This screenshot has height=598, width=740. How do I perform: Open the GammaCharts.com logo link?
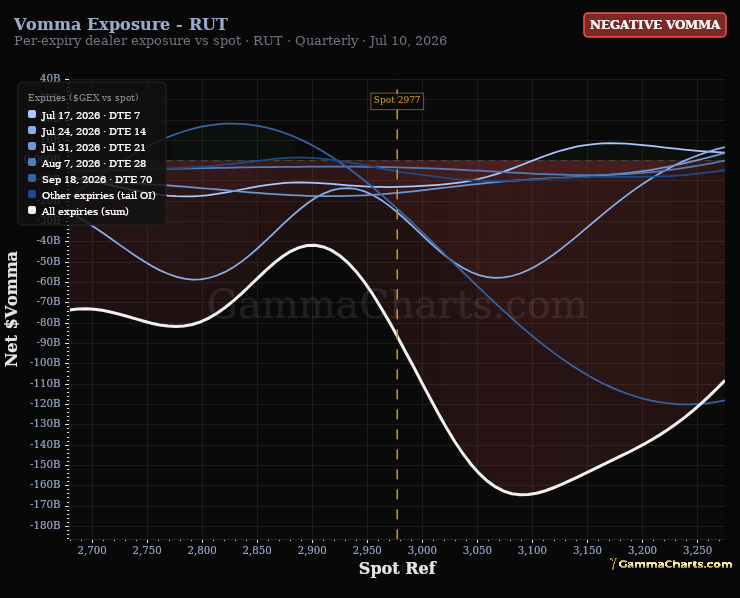671,564
